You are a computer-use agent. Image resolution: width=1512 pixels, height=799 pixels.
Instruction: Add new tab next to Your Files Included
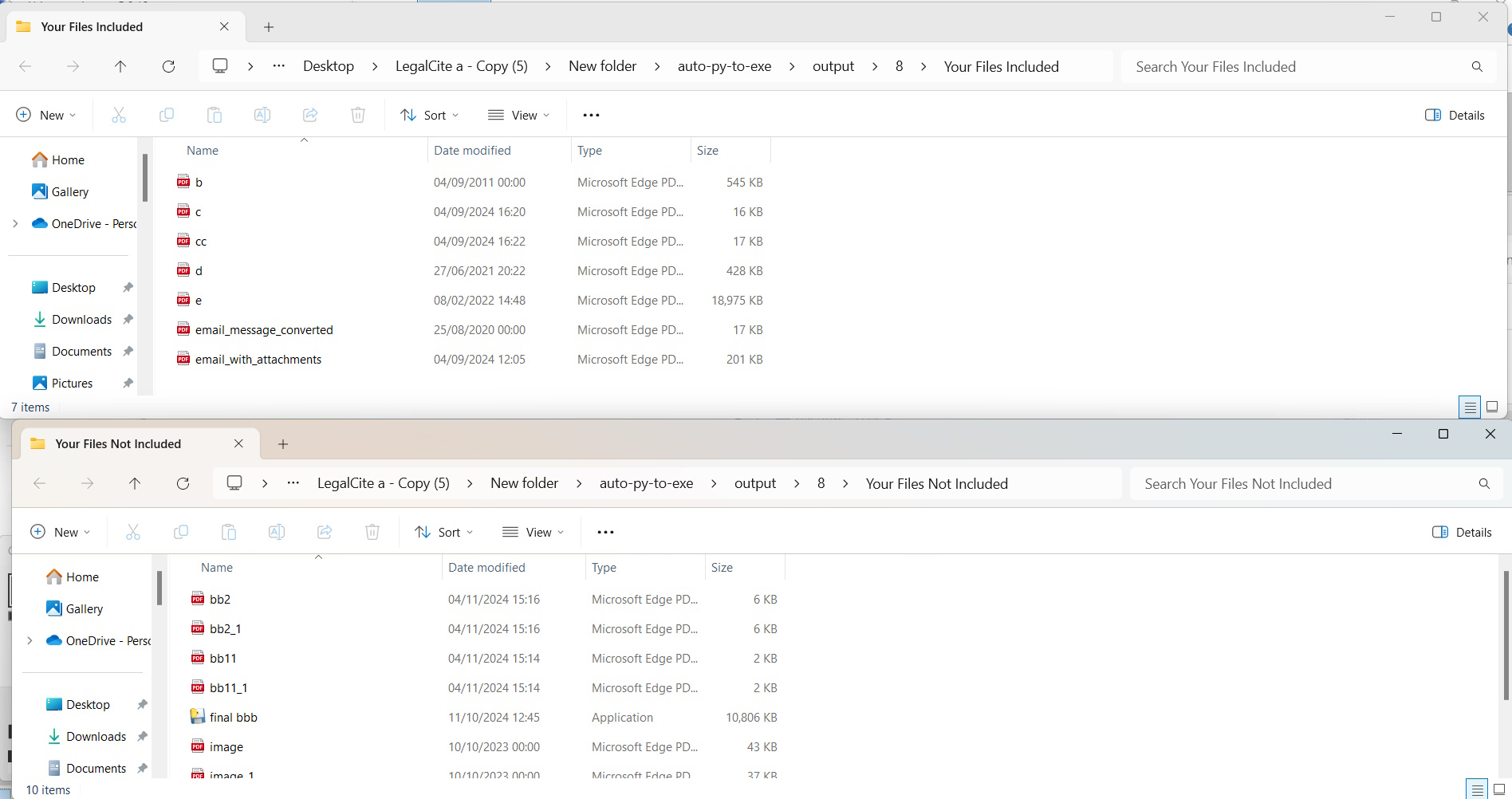click(x=269, y=27)
